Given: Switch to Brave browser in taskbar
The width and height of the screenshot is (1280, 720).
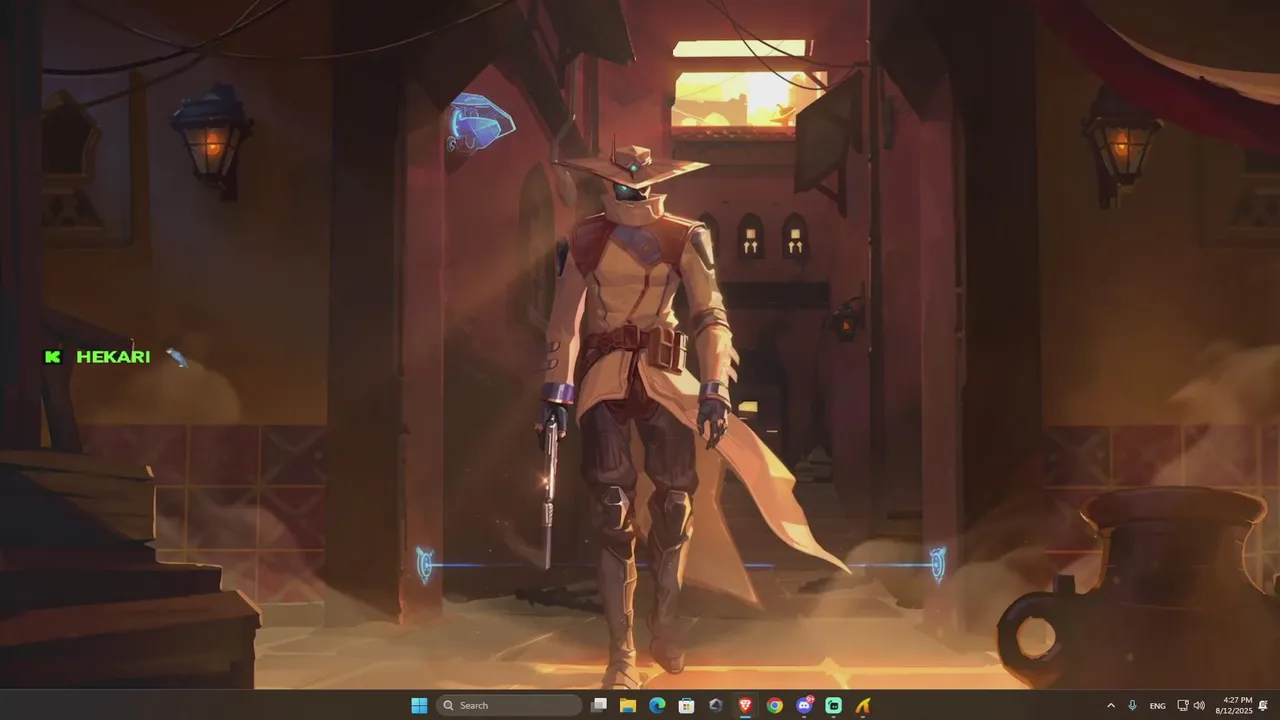Looking at the screenshot, I should 745,705.
